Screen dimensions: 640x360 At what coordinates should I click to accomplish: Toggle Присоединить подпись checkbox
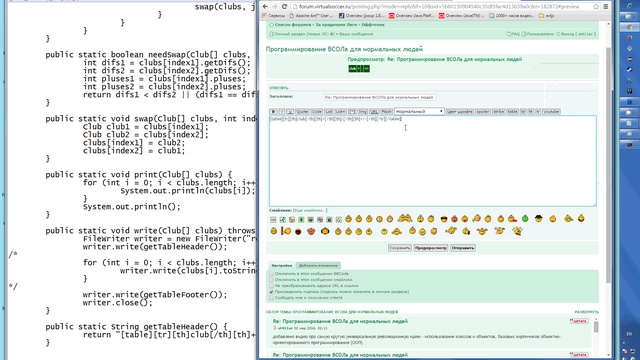tap(271, 292)
